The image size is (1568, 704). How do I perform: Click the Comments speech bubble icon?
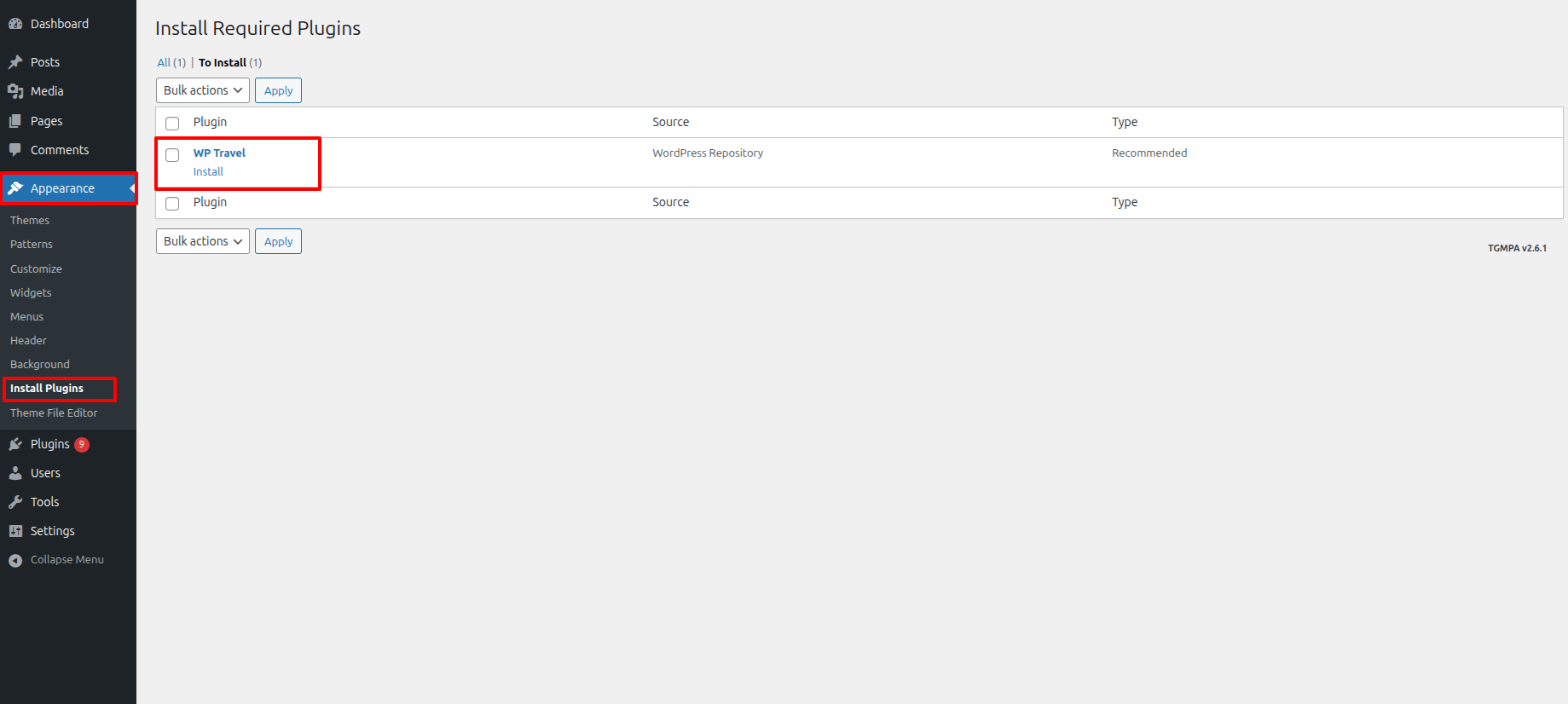[15, 150]
